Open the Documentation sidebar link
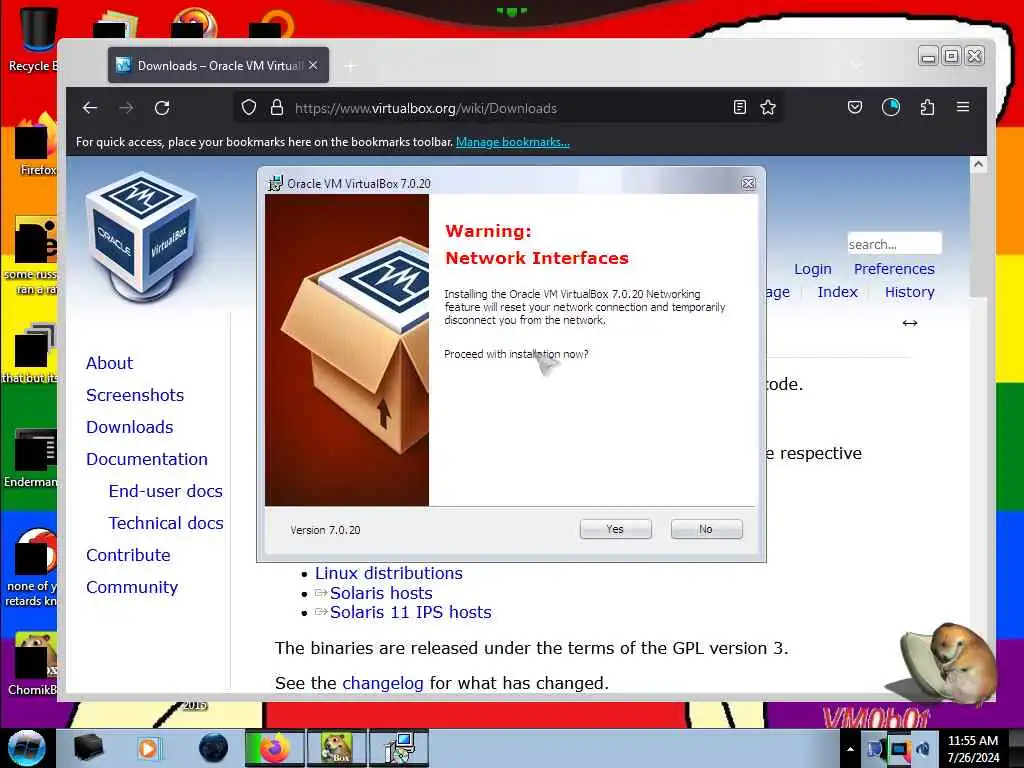The image size is (1024, 768). [x=146, y=459]
